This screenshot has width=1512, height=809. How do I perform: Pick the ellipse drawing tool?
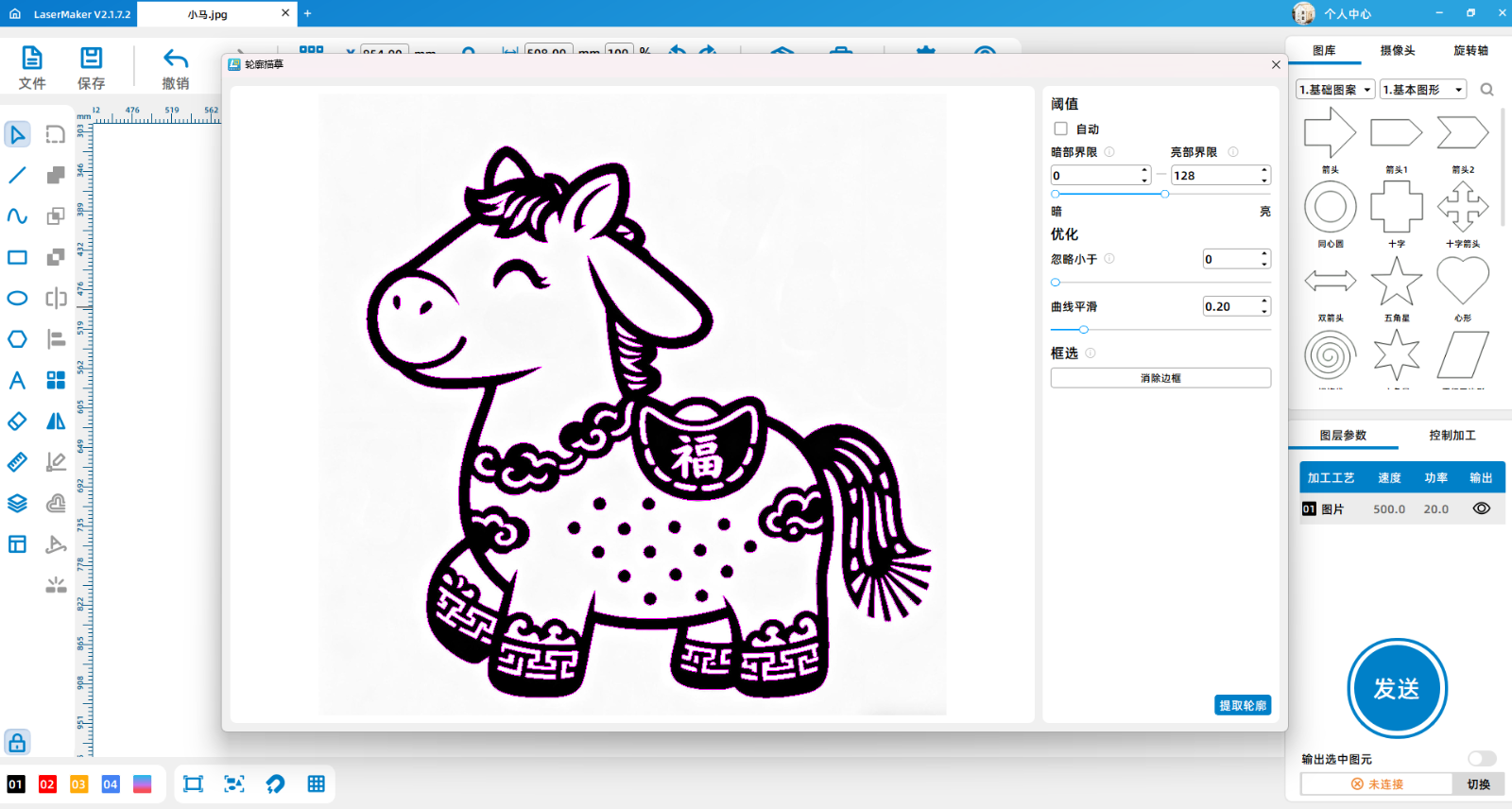[17, 299]
